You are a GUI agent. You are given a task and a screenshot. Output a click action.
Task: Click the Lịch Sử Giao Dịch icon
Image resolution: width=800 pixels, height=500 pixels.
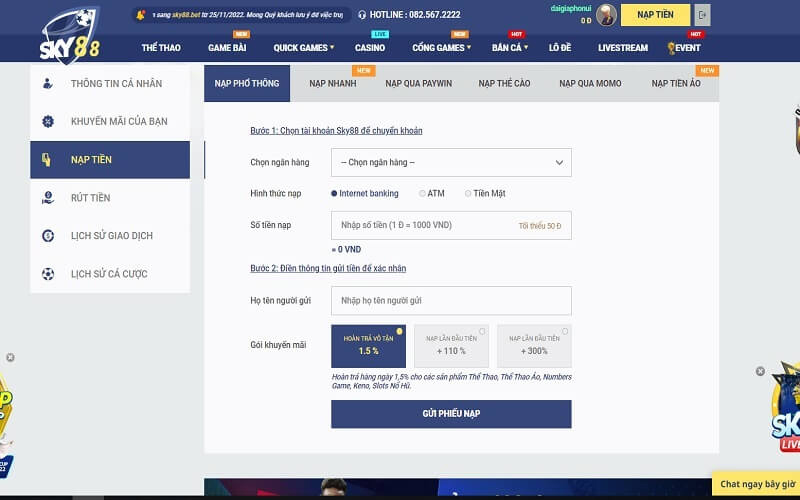tap(47, 236)
